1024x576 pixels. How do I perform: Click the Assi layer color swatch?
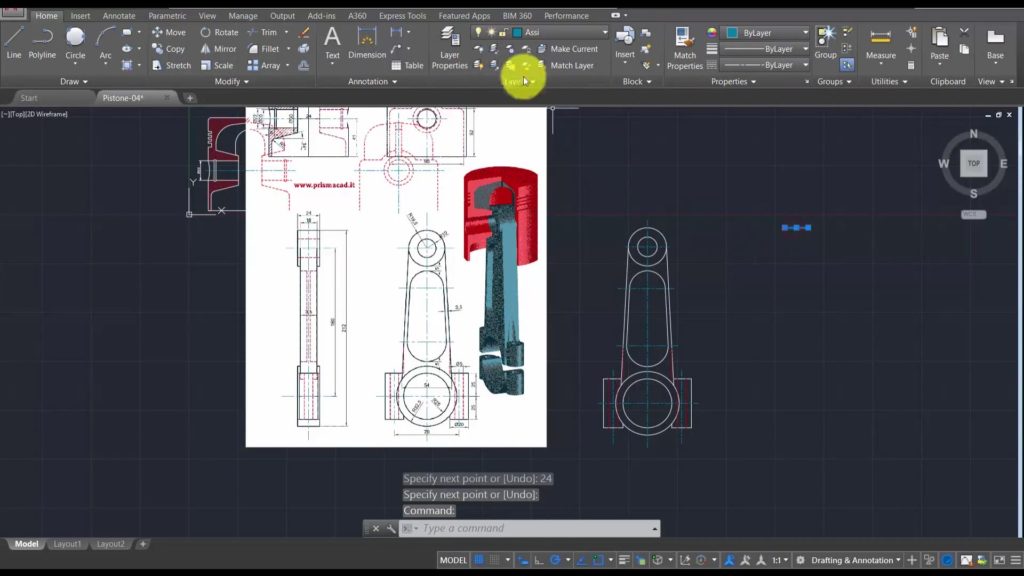(517, 32)
